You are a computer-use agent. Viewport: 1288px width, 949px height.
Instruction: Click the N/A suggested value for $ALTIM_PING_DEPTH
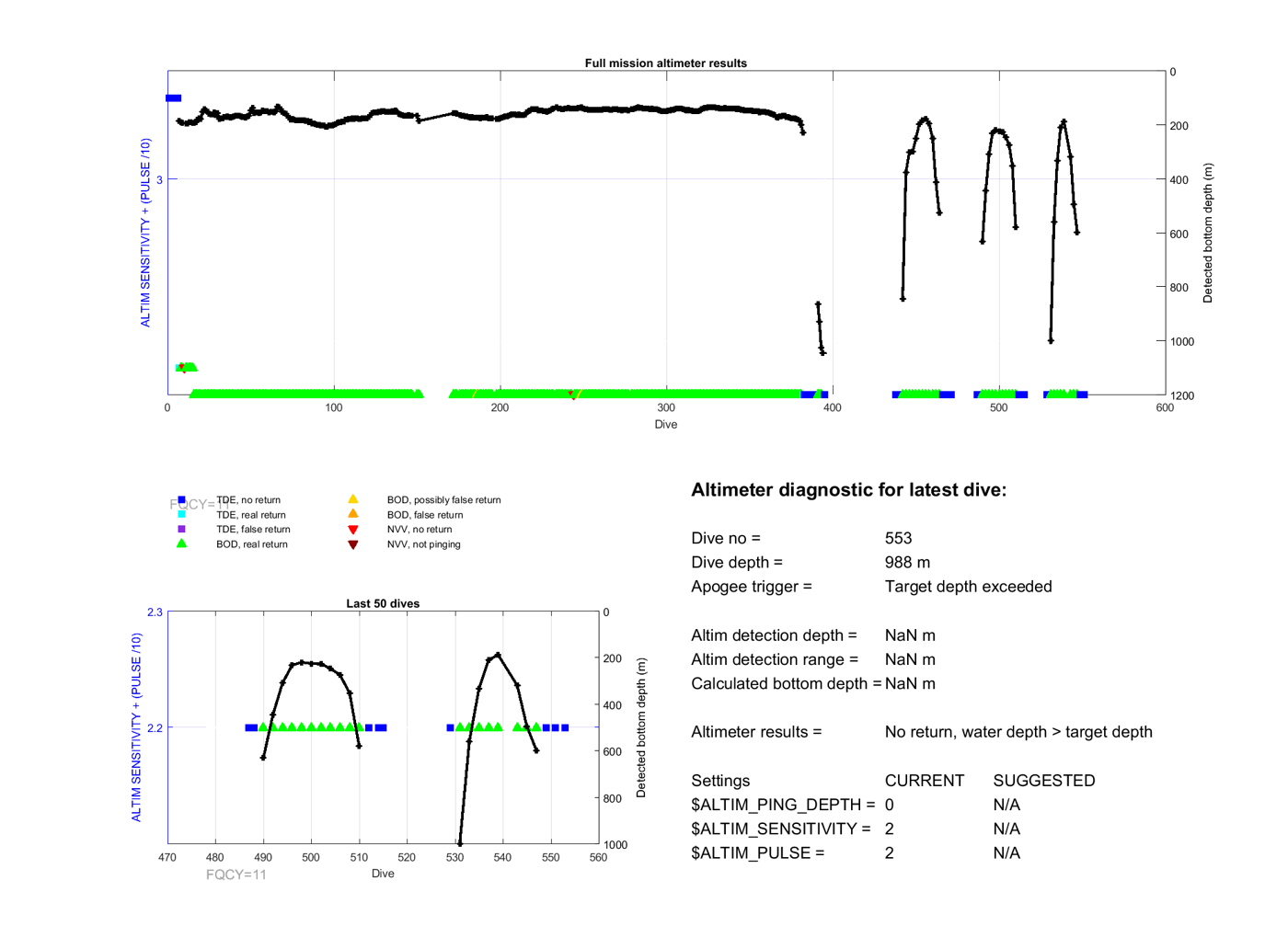point(1006,805)
